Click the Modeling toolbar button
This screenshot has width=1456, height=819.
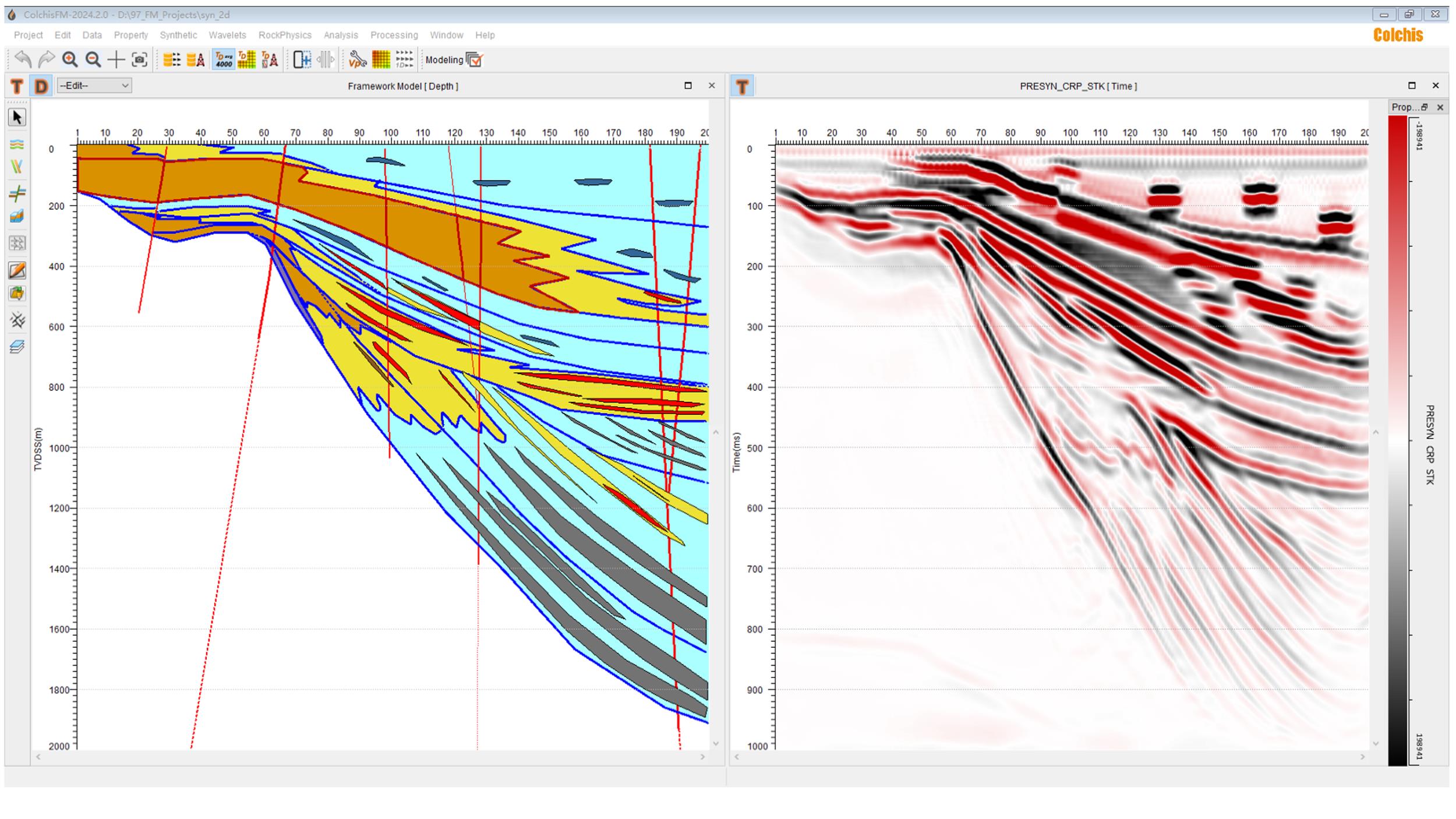point(446,59)
